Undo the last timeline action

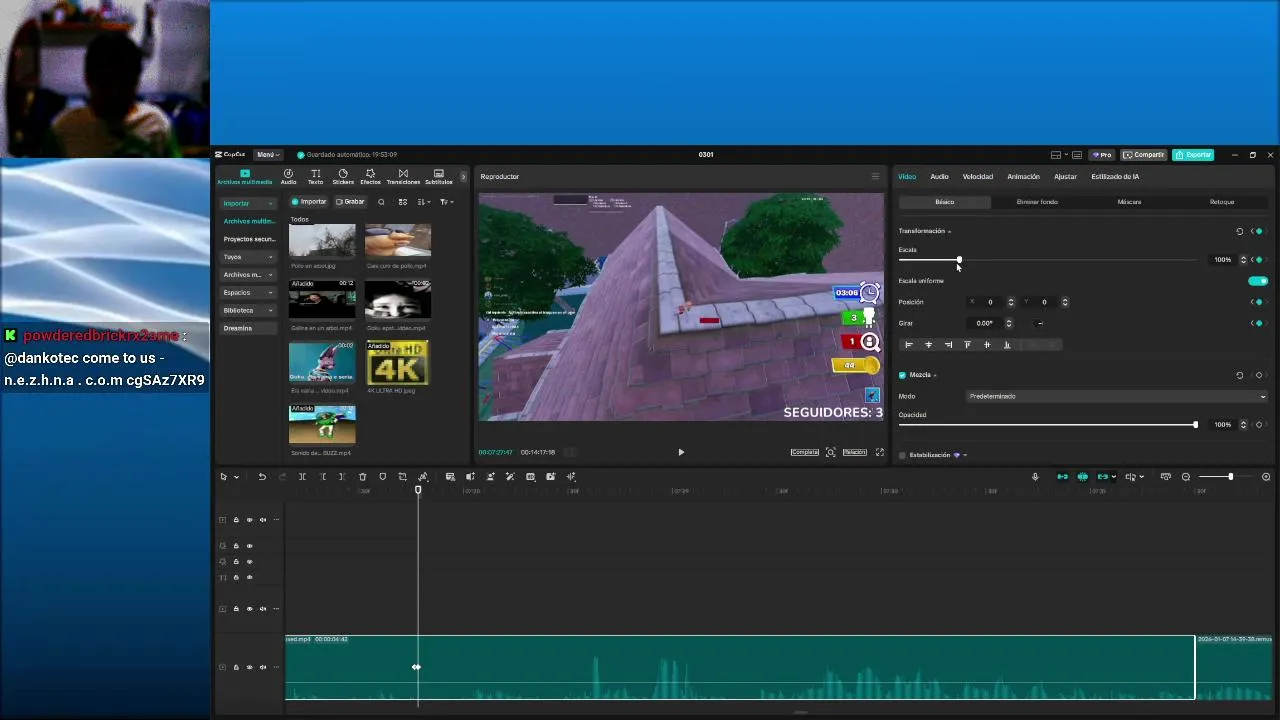tap(262, 477)
